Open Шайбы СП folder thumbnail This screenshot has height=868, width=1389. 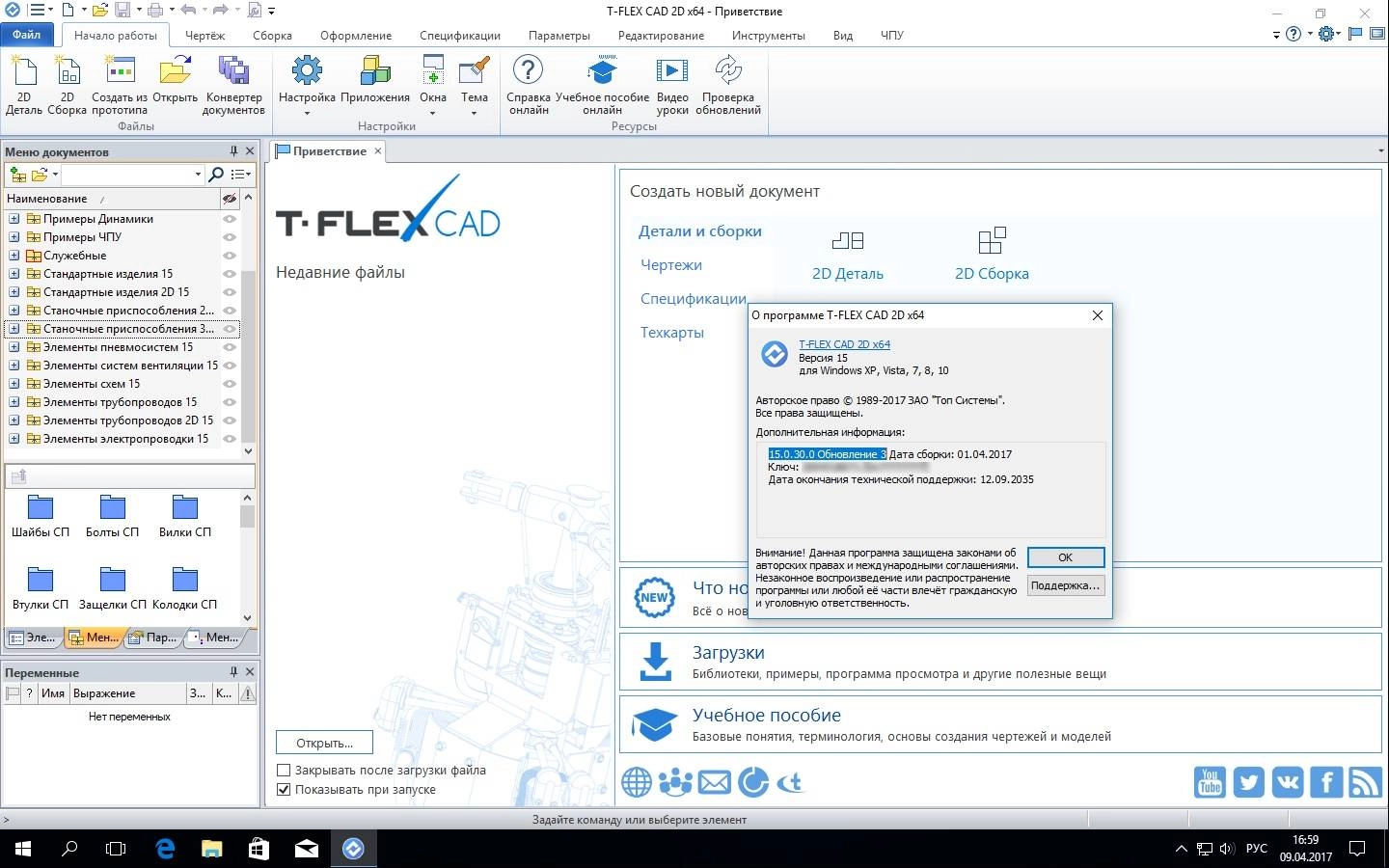[x=41, y=507]
